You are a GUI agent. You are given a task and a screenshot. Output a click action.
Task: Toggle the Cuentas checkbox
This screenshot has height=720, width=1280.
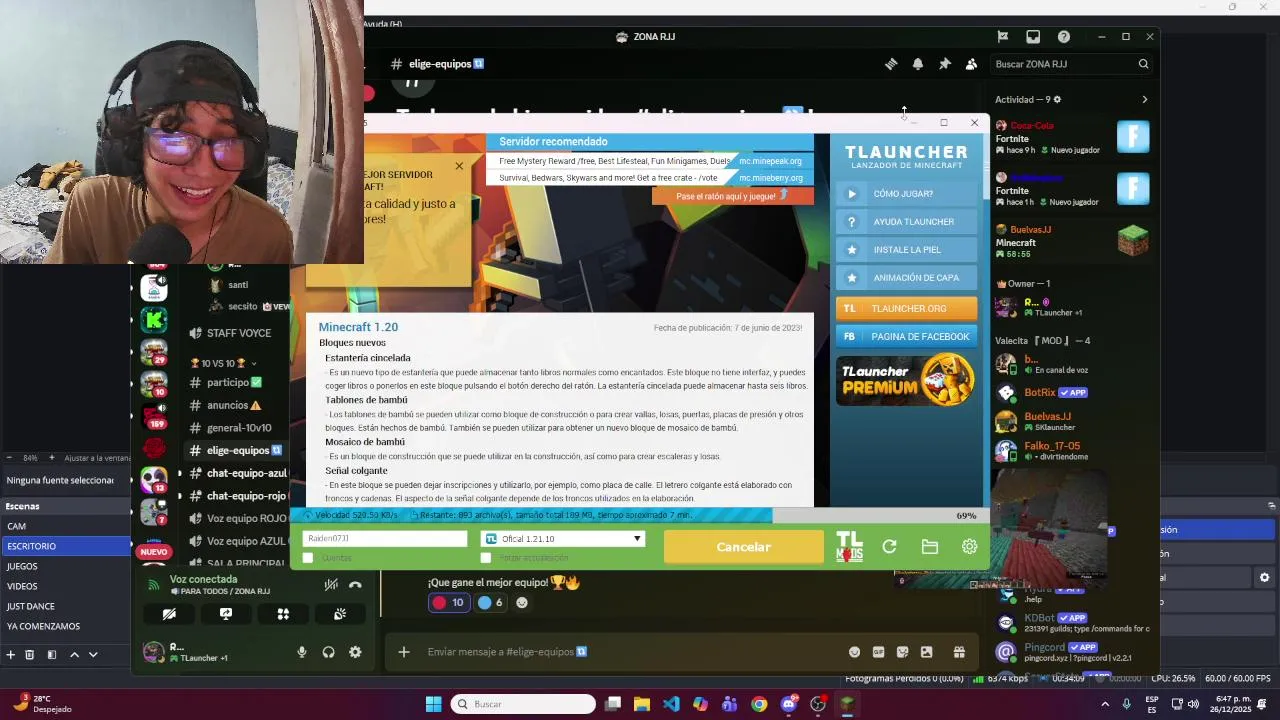click(x=308, y=558)
